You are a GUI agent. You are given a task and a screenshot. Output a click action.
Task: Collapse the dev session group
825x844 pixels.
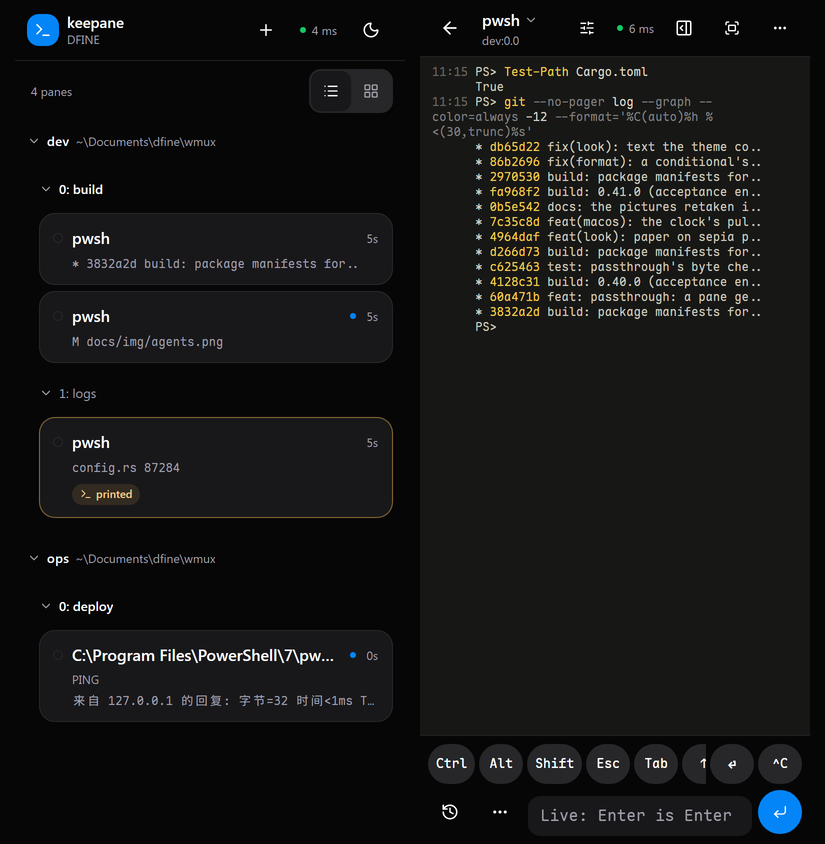34,142
